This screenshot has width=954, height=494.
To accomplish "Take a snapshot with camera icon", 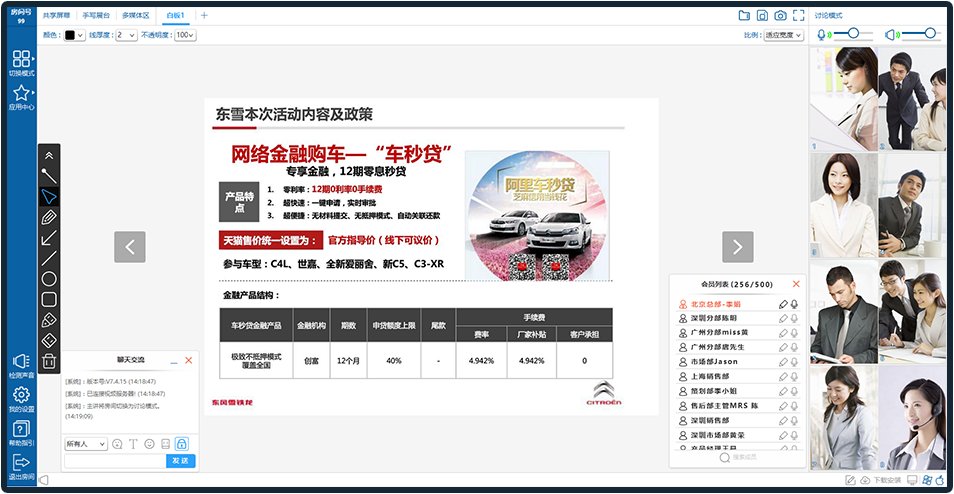I will tap(780, 16).
